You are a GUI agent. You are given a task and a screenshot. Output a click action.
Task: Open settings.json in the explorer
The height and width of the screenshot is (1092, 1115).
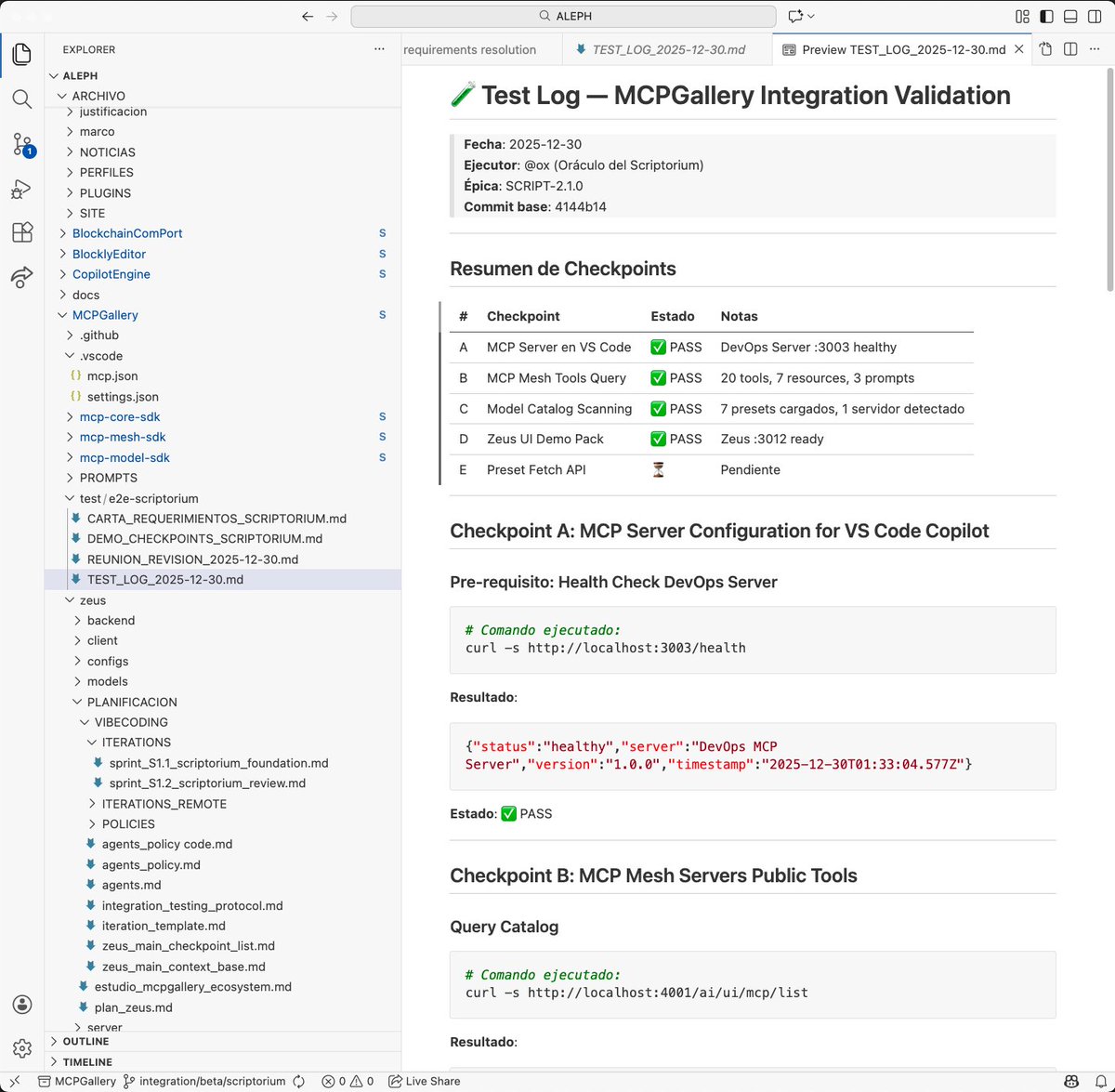pyautogui.click(x=223, y=396)
